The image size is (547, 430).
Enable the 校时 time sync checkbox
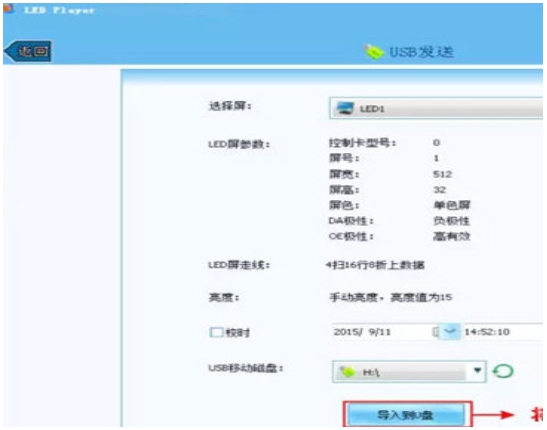coord(216,332)
